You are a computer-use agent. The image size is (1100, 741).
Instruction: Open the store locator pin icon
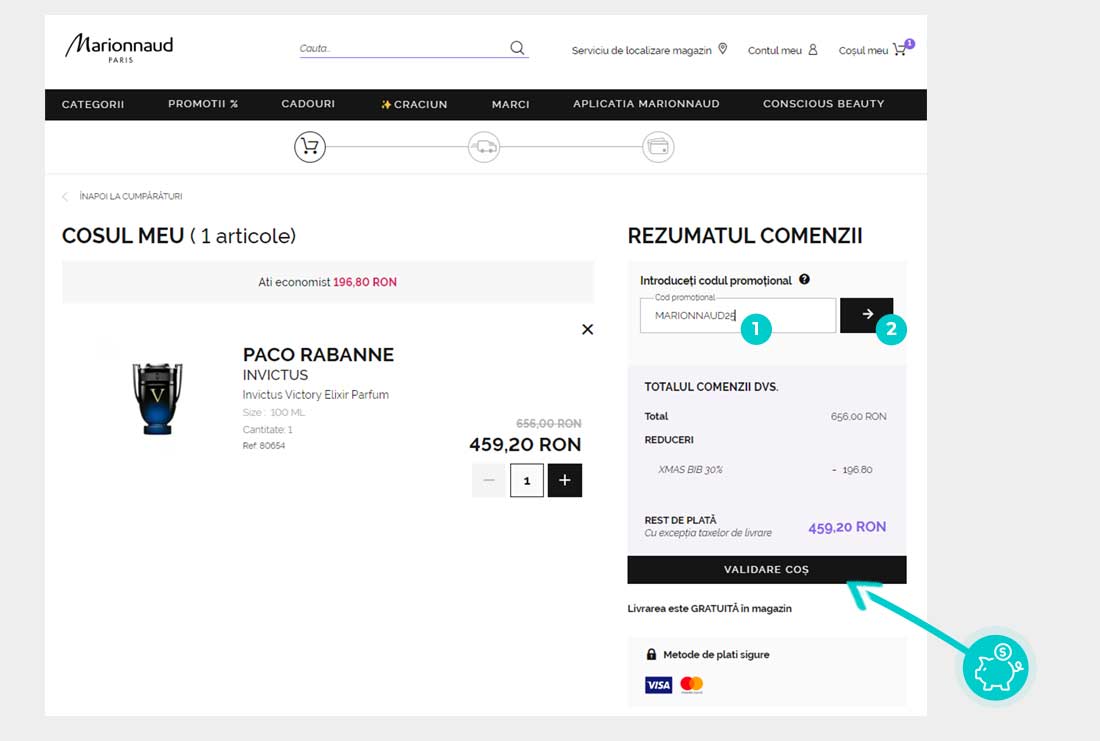pyautogui.click(x=723, y=49)
